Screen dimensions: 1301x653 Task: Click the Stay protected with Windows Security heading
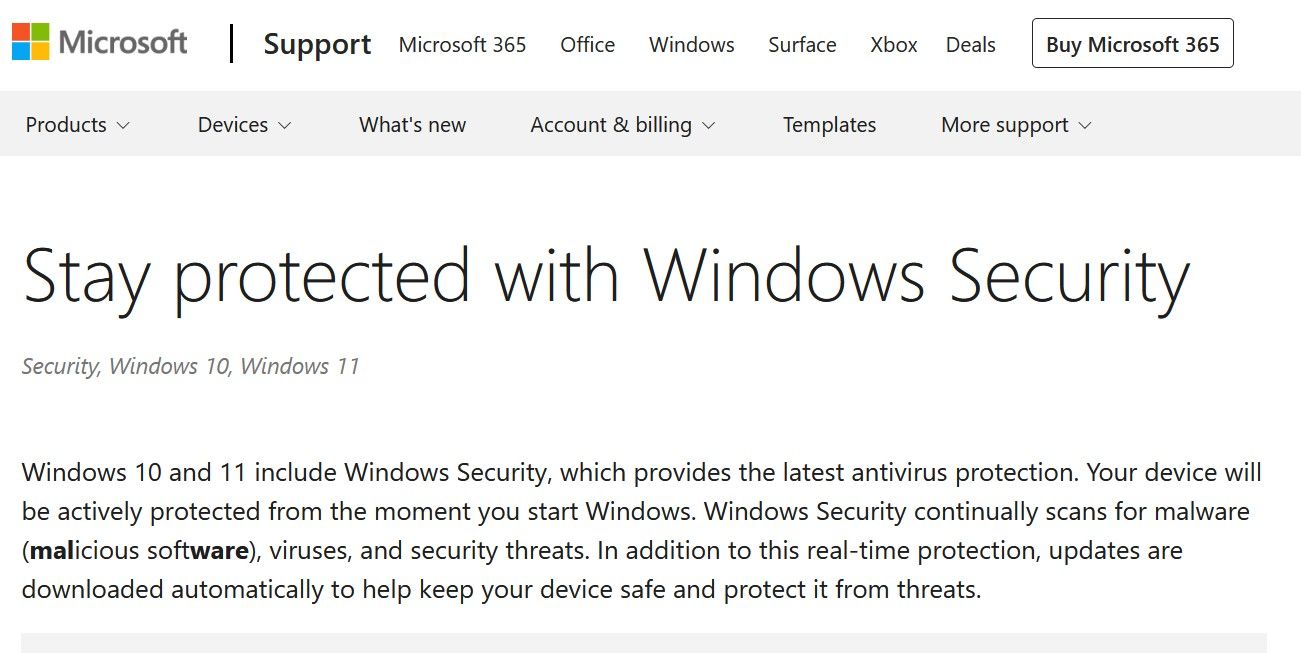point(606,275)
